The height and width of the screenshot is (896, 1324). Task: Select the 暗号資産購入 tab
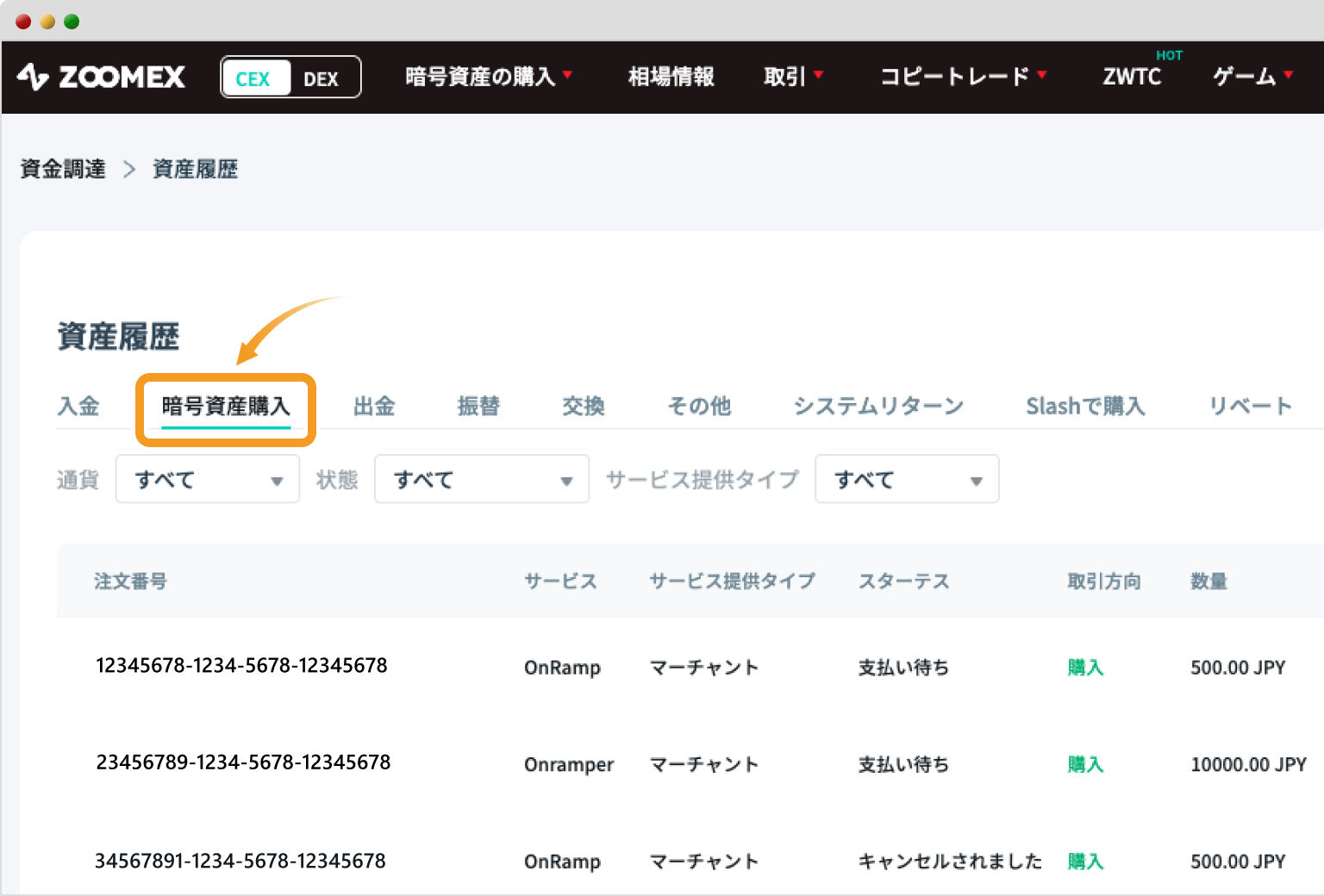(x=226, y=406)
